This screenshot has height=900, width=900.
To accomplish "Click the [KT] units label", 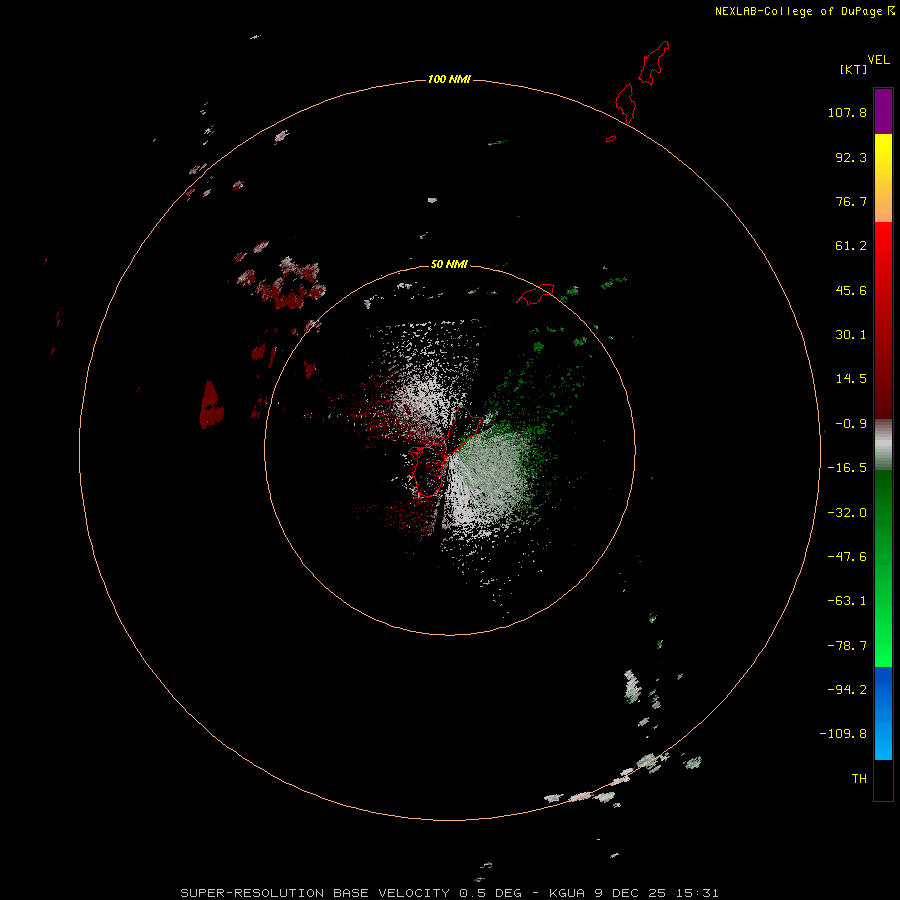I will [854, 69].
